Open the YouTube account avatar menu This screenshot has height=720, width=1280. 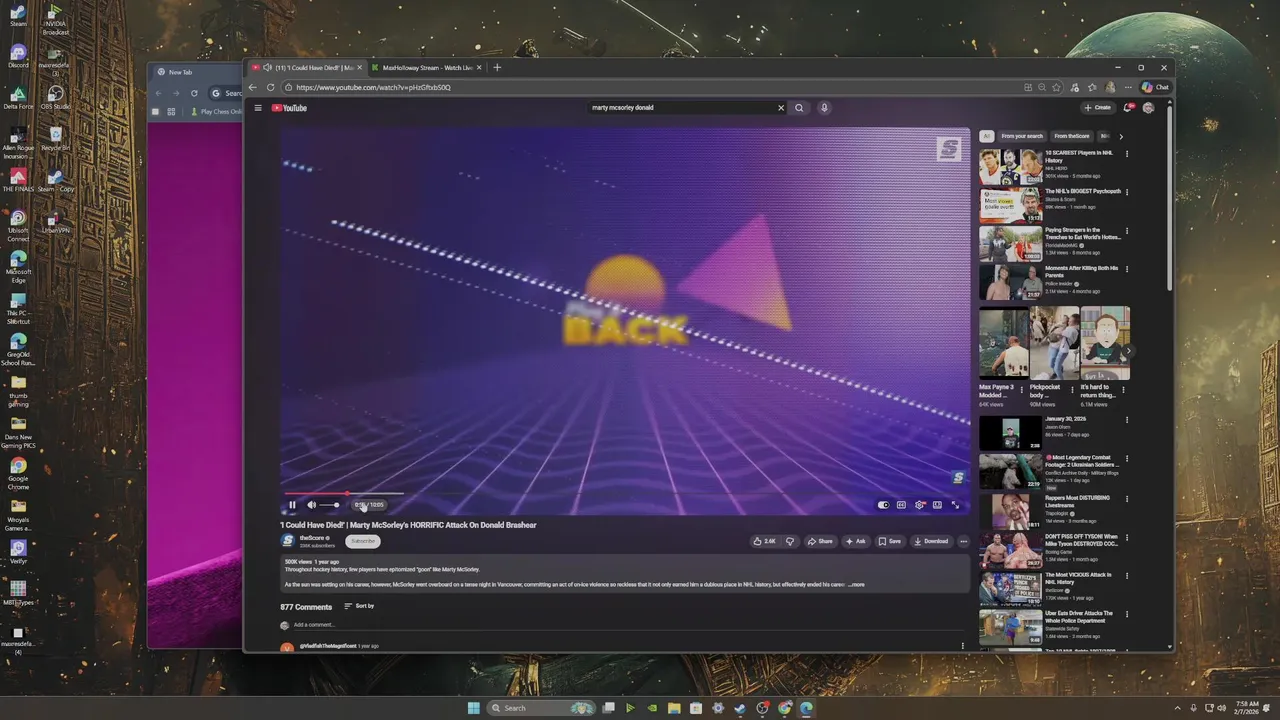1149,108
